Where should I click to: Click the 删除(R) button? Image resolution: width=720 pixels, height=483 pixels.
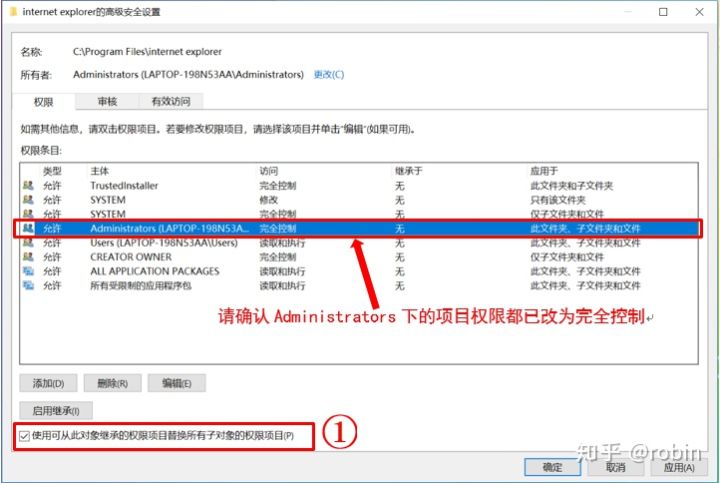(112, 383)
